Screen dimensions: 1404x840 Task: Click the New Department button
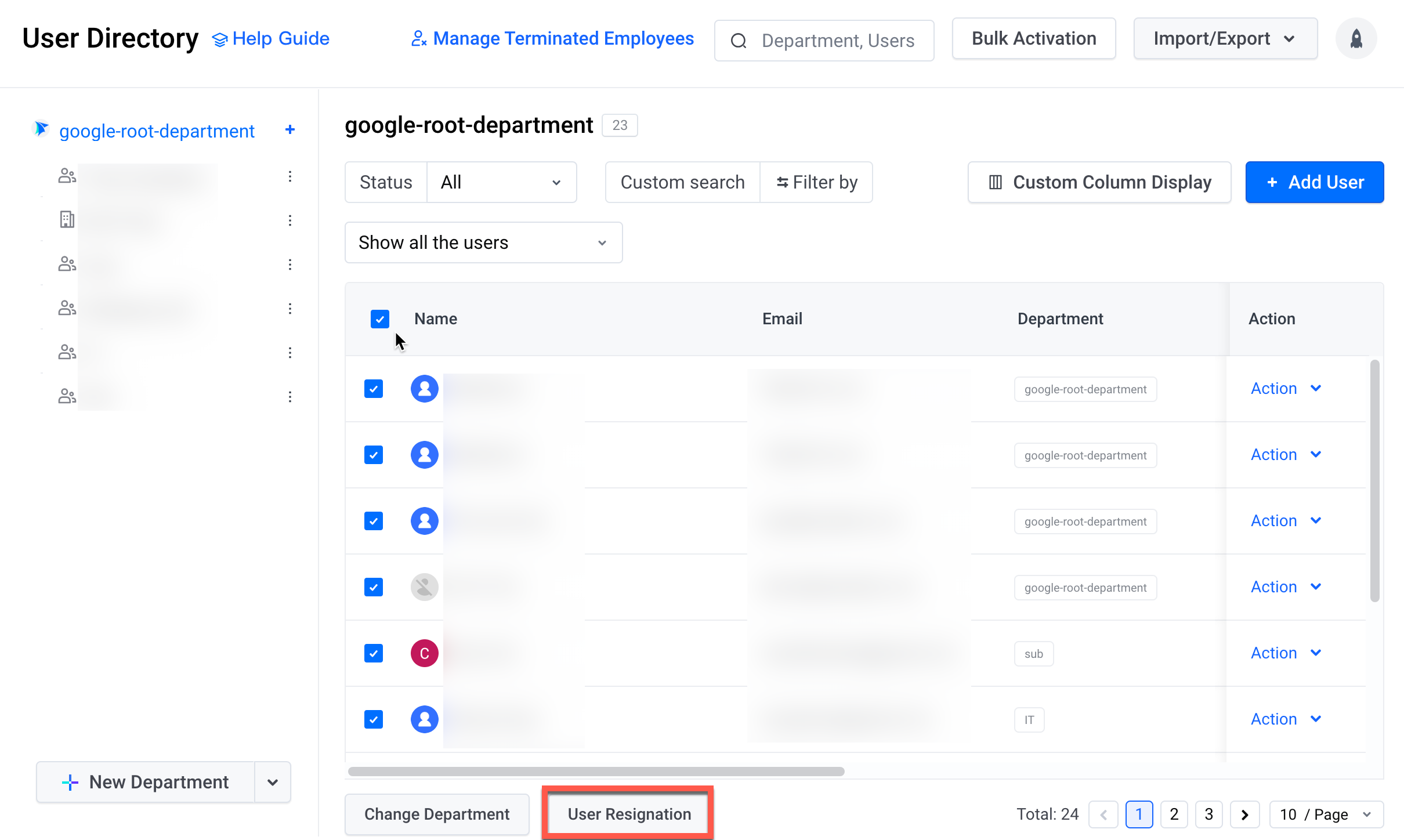(146, 782)
